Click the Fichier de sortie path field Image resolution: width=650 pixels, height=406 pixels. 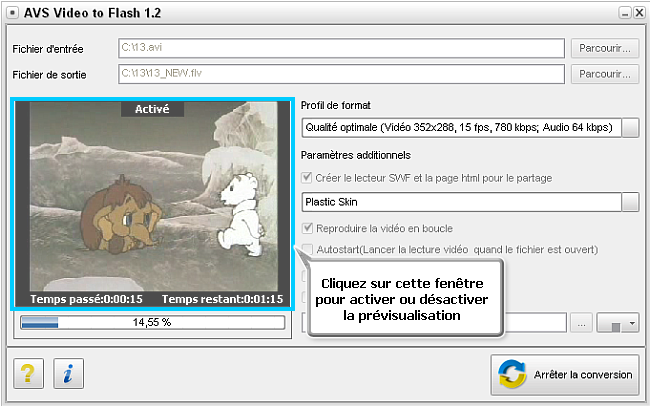click(341, 74)
